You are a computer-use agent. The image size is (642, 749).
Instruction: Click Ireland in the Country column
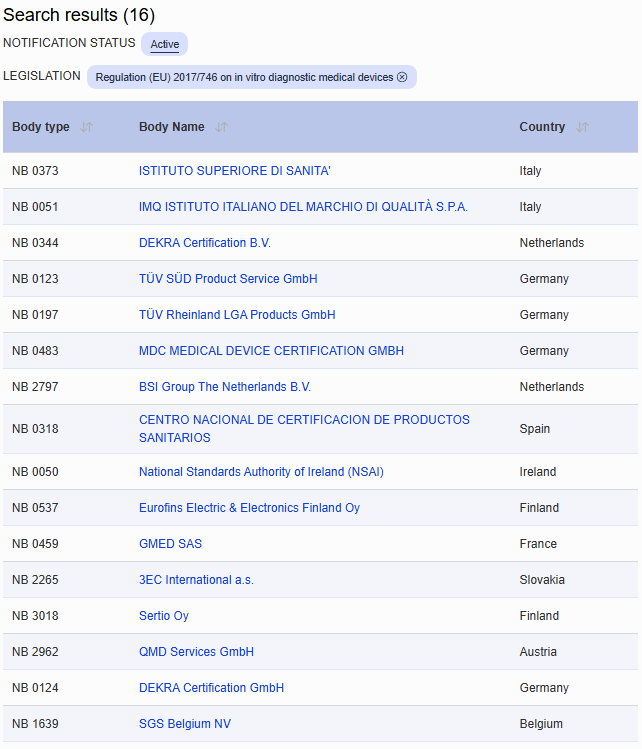(538, 472)
